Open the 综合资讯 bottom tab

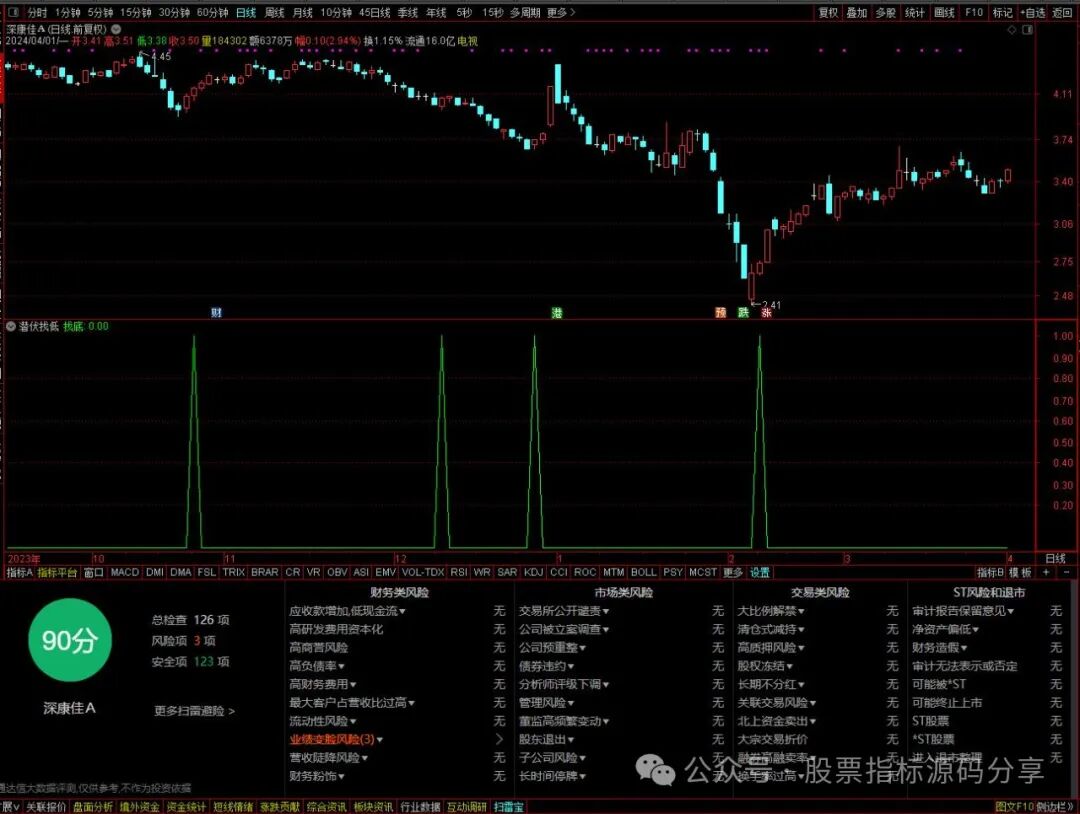tap(326, 806)
